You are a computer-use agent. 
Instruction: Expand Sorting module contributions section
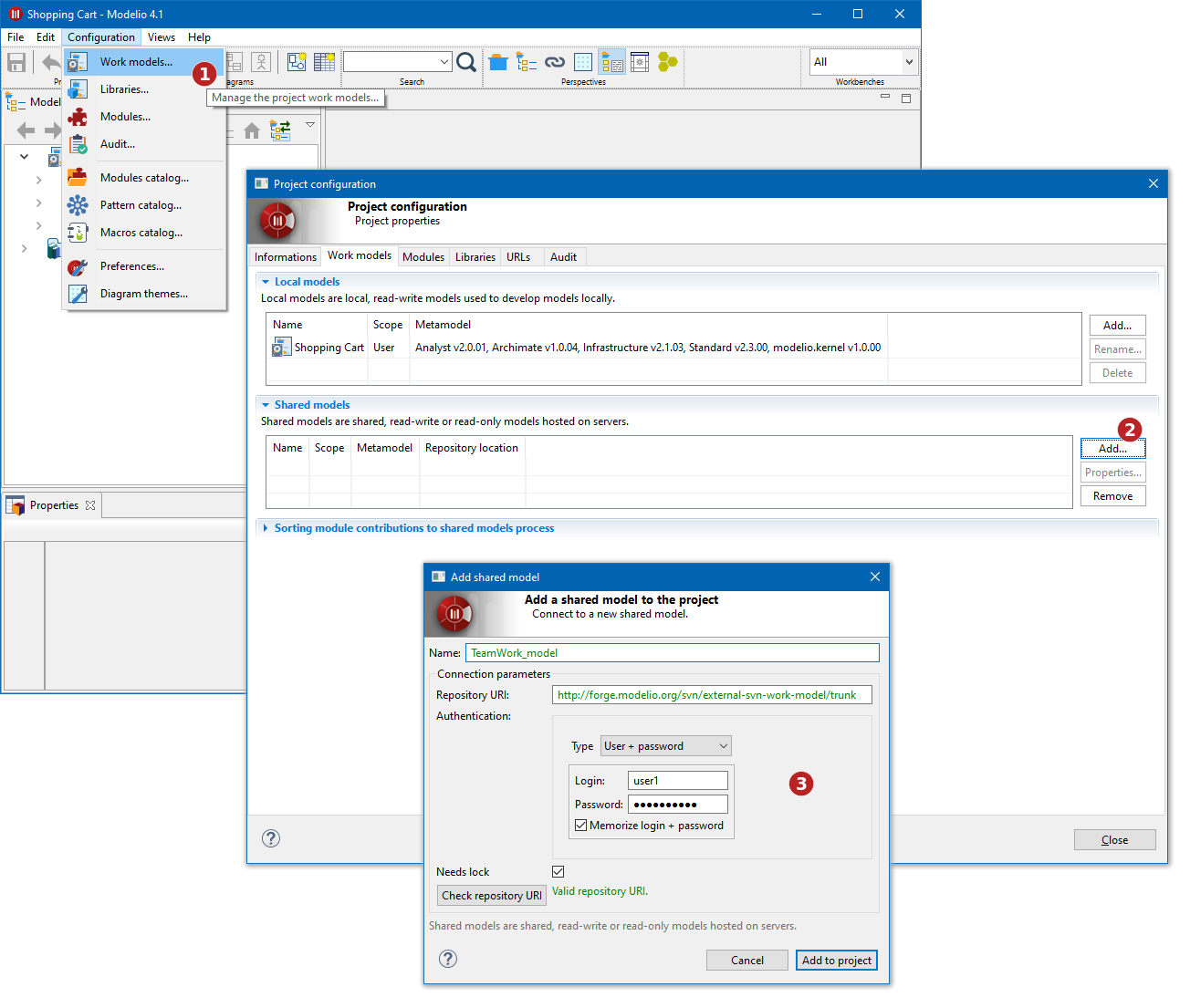[266, 528]
